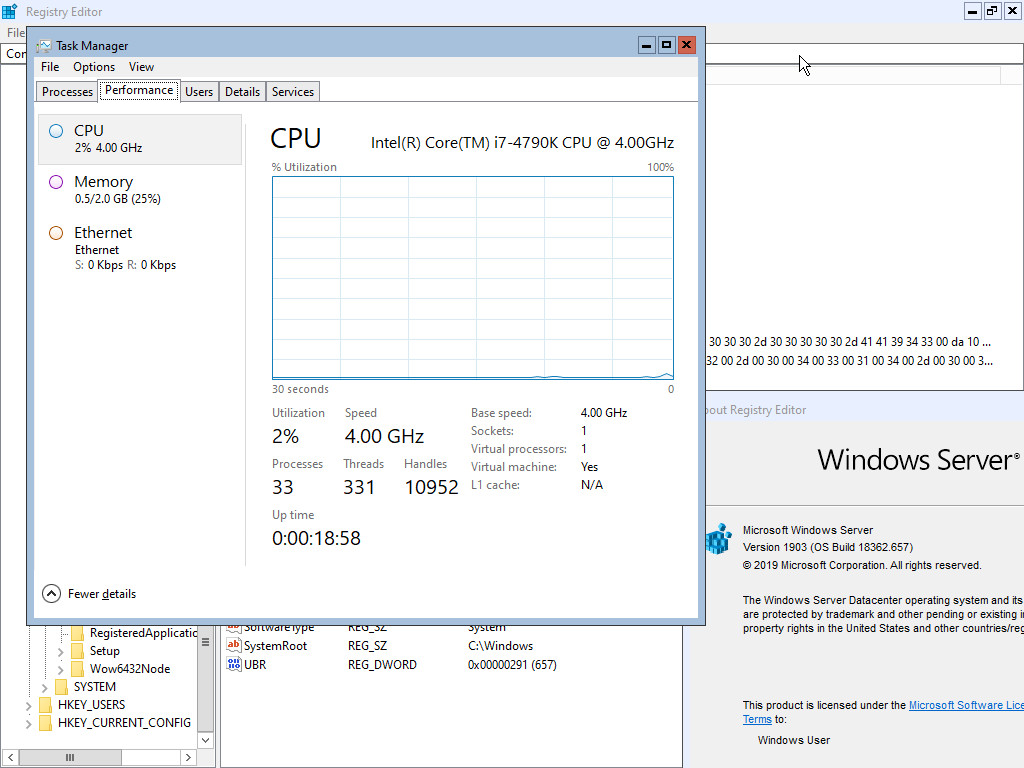The image size is (1024, 768).
Task: Select the UBR DWORD value icon
Action: [234, 664]
